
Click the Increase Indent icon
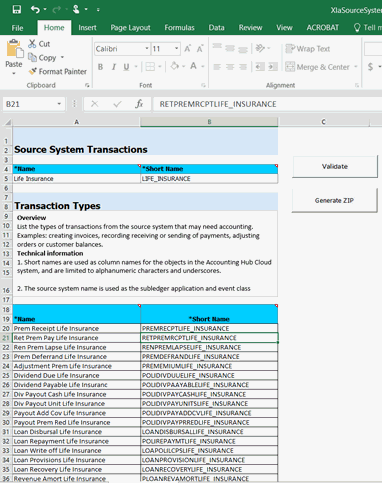click(x=273, y=67)
